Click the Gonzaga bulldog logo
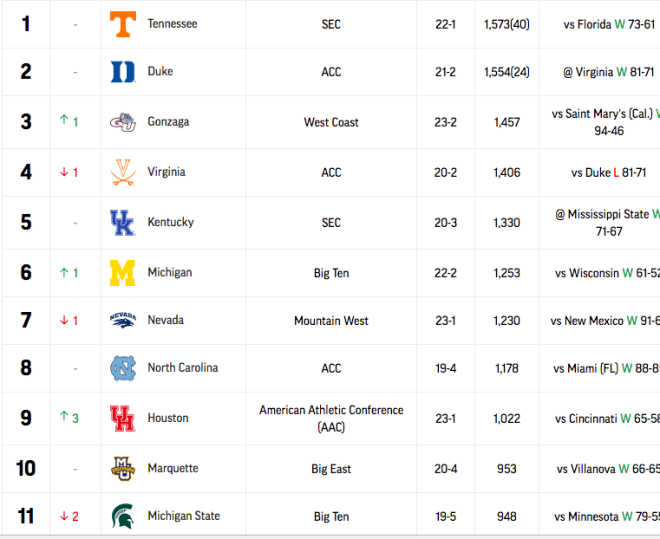 tap(123, 122)
